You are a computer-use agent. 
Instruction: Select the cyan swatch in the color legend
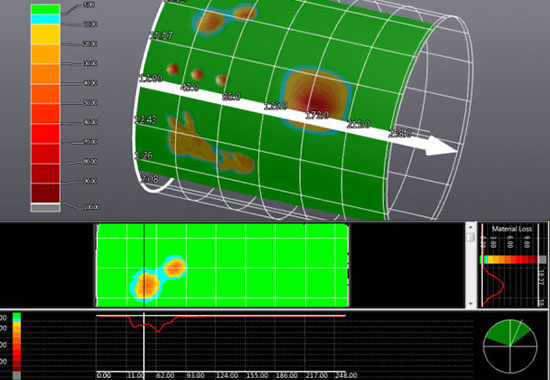click(x=46, y=19)
